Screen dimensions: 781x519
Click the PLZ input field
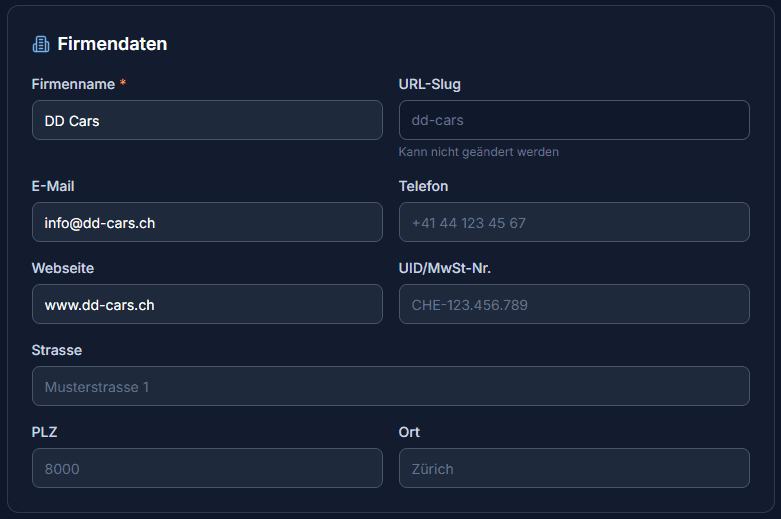point(207,468)
